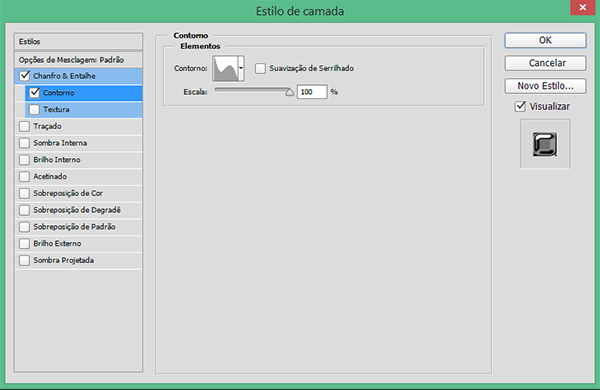
Task: Click the Escala percentage input field
Action: 312,92
